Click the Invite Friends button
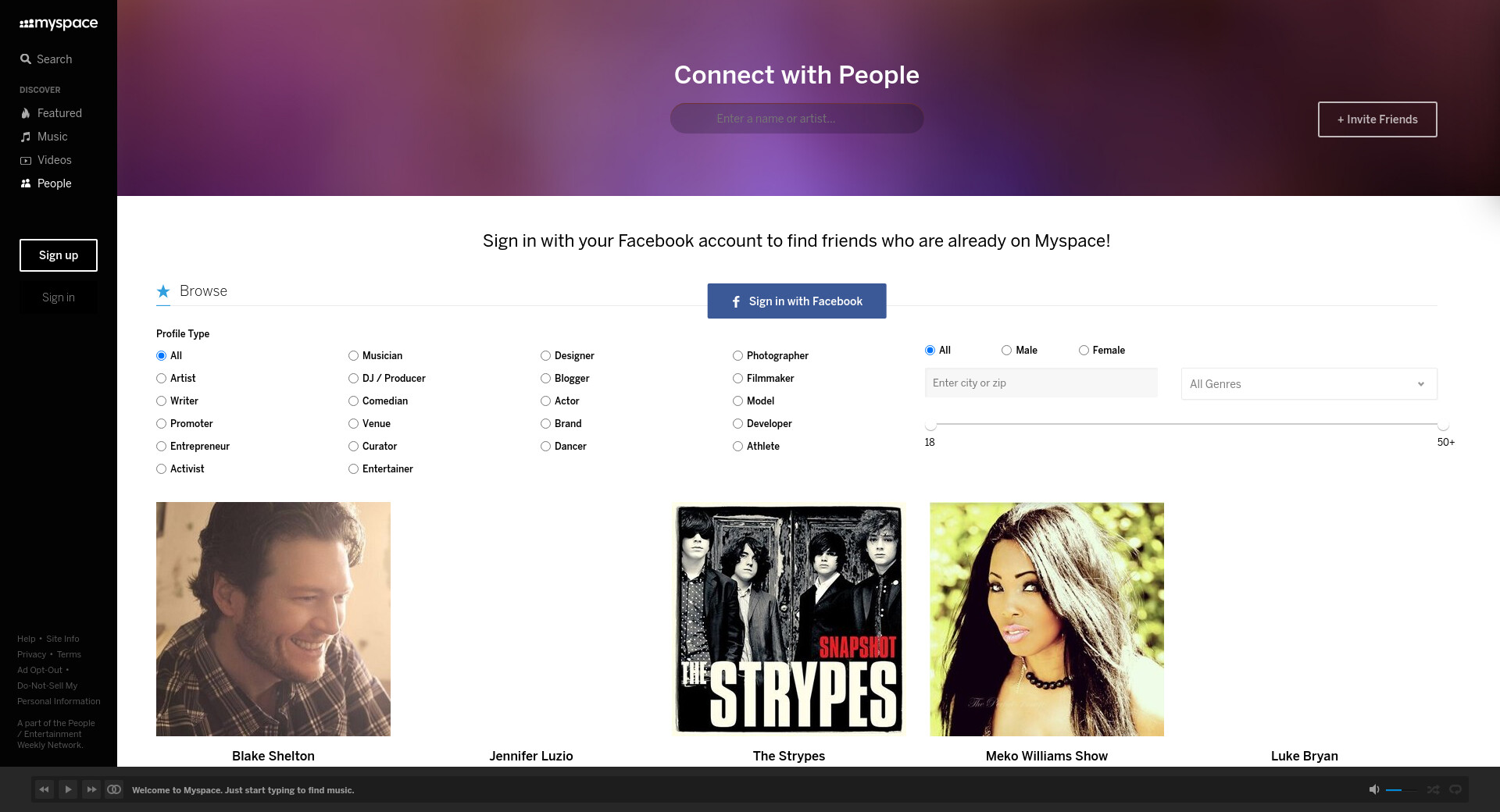 pyautogui.click(x=1377, y=119)
